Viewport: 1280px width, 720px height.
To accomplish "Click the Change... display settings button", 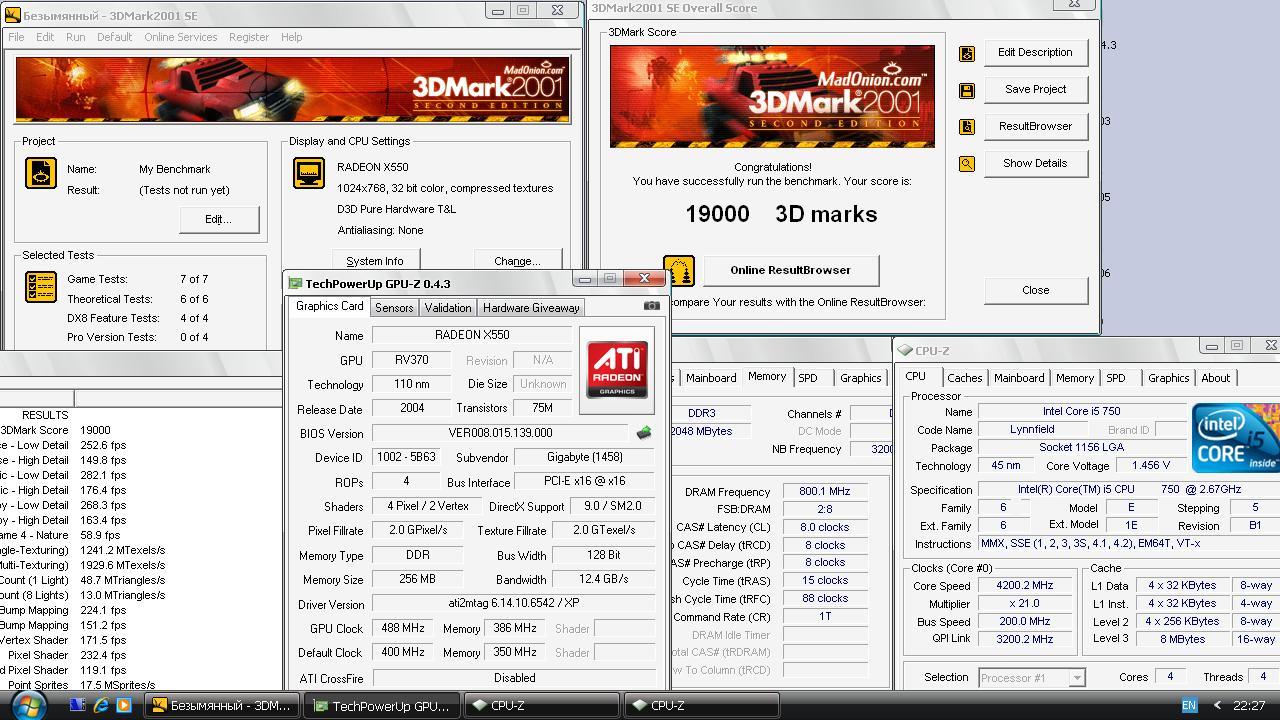I will tap(517, 259).
